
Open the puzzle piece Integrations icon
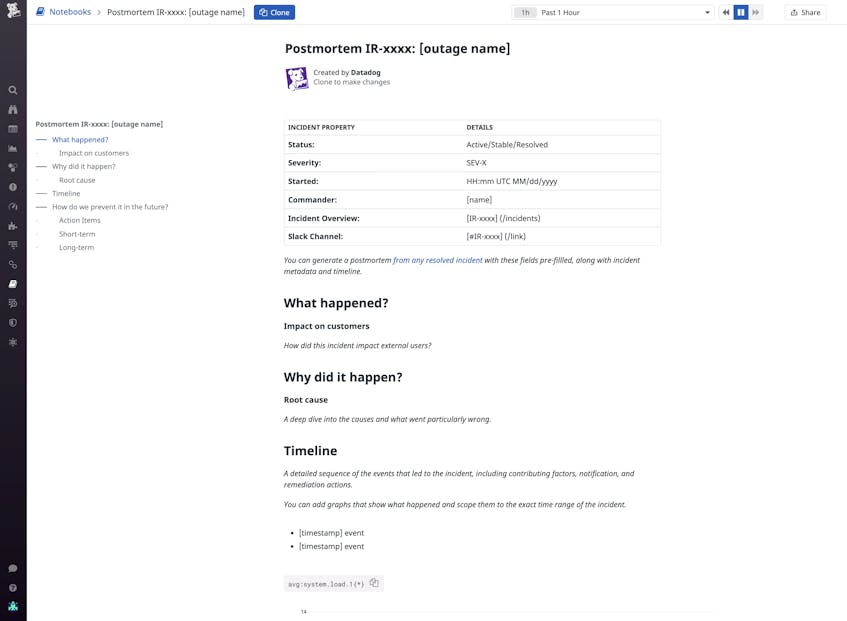click(13, 226)
